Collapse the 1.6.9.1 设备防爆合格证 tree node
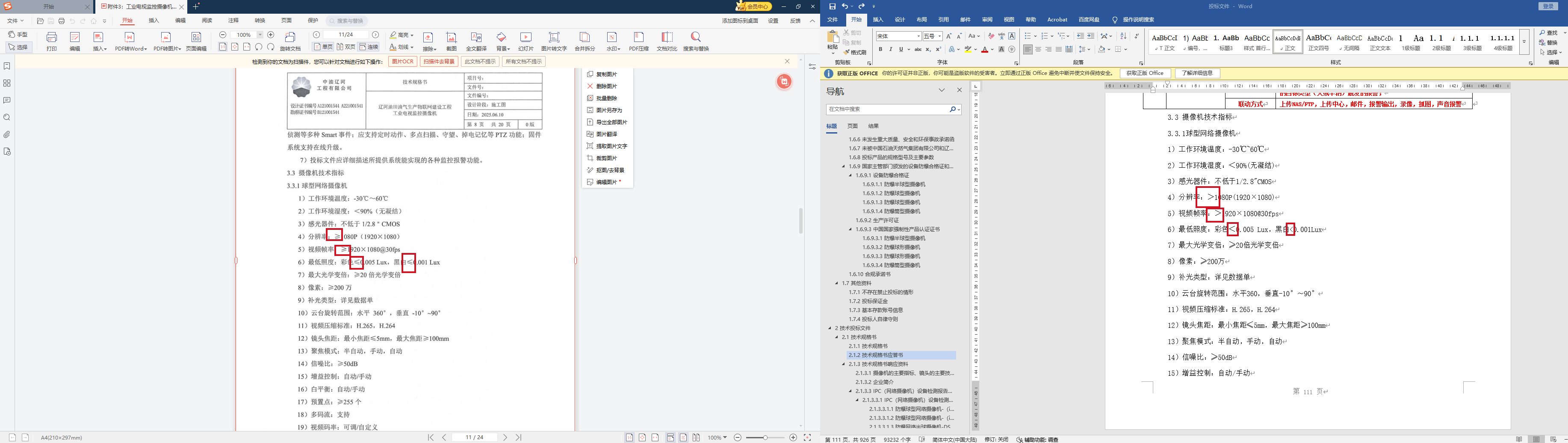 850,175
